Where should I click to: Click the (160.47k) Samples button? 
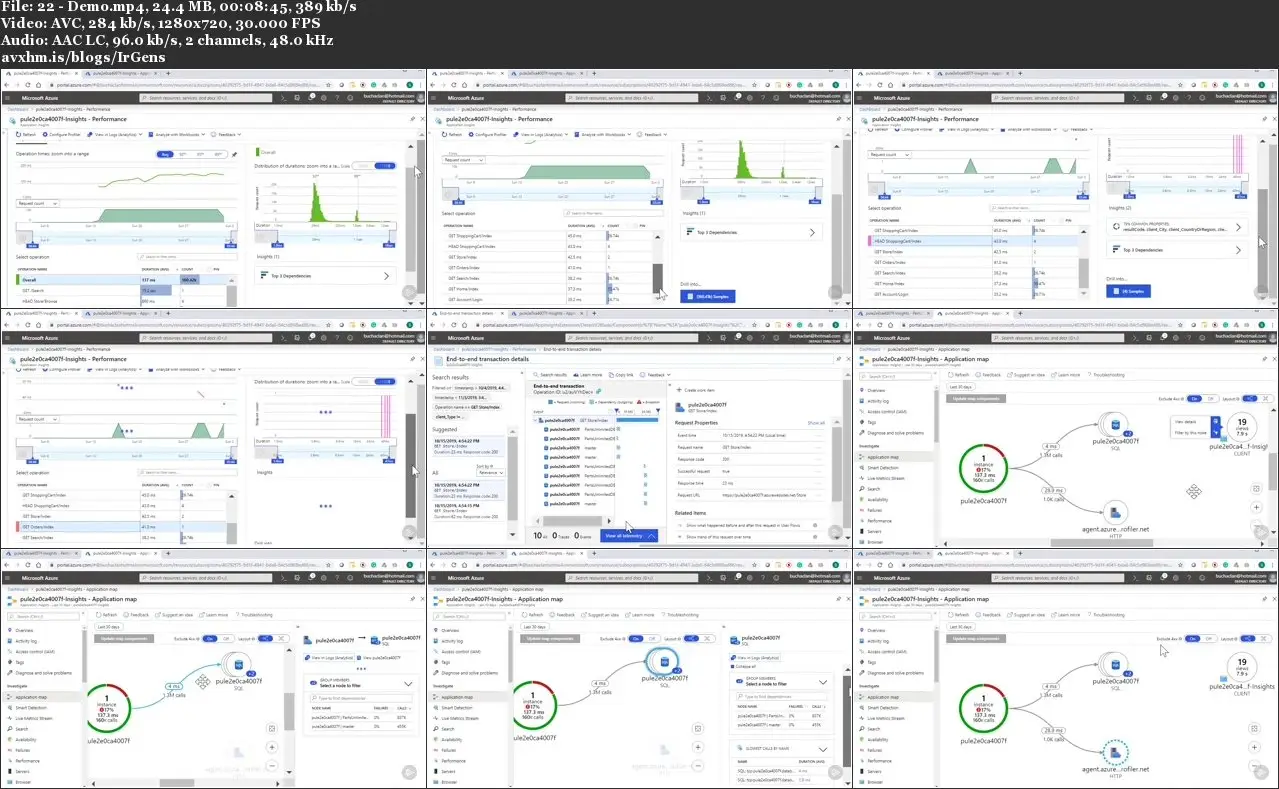click(709, 296)
